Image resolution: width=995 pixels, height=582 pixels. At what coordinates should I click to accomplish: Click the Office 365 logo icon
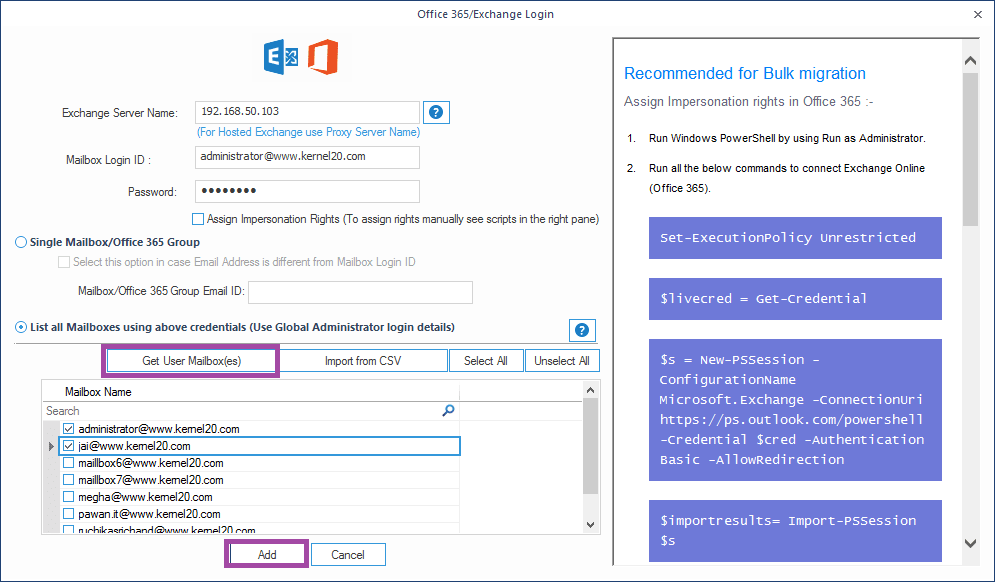pos(322,57)
